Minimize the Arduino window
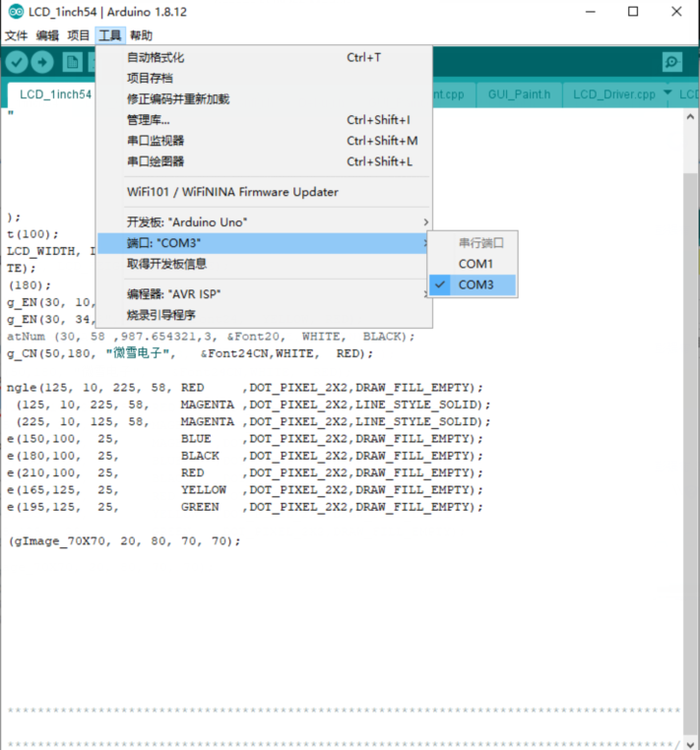This screenshot has height=750, width=700. [591, 11]
